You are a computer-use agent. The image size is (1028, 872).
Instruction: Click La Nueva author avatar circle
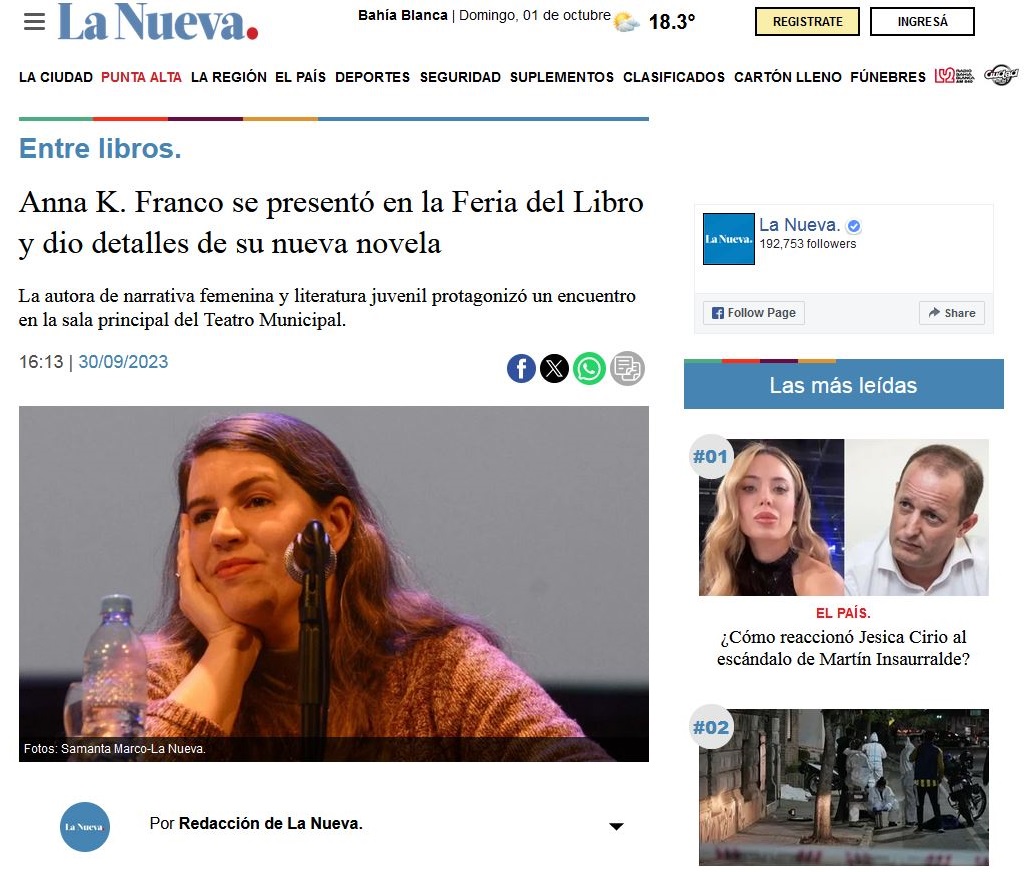pyautogui.click(x=85, y=827)
